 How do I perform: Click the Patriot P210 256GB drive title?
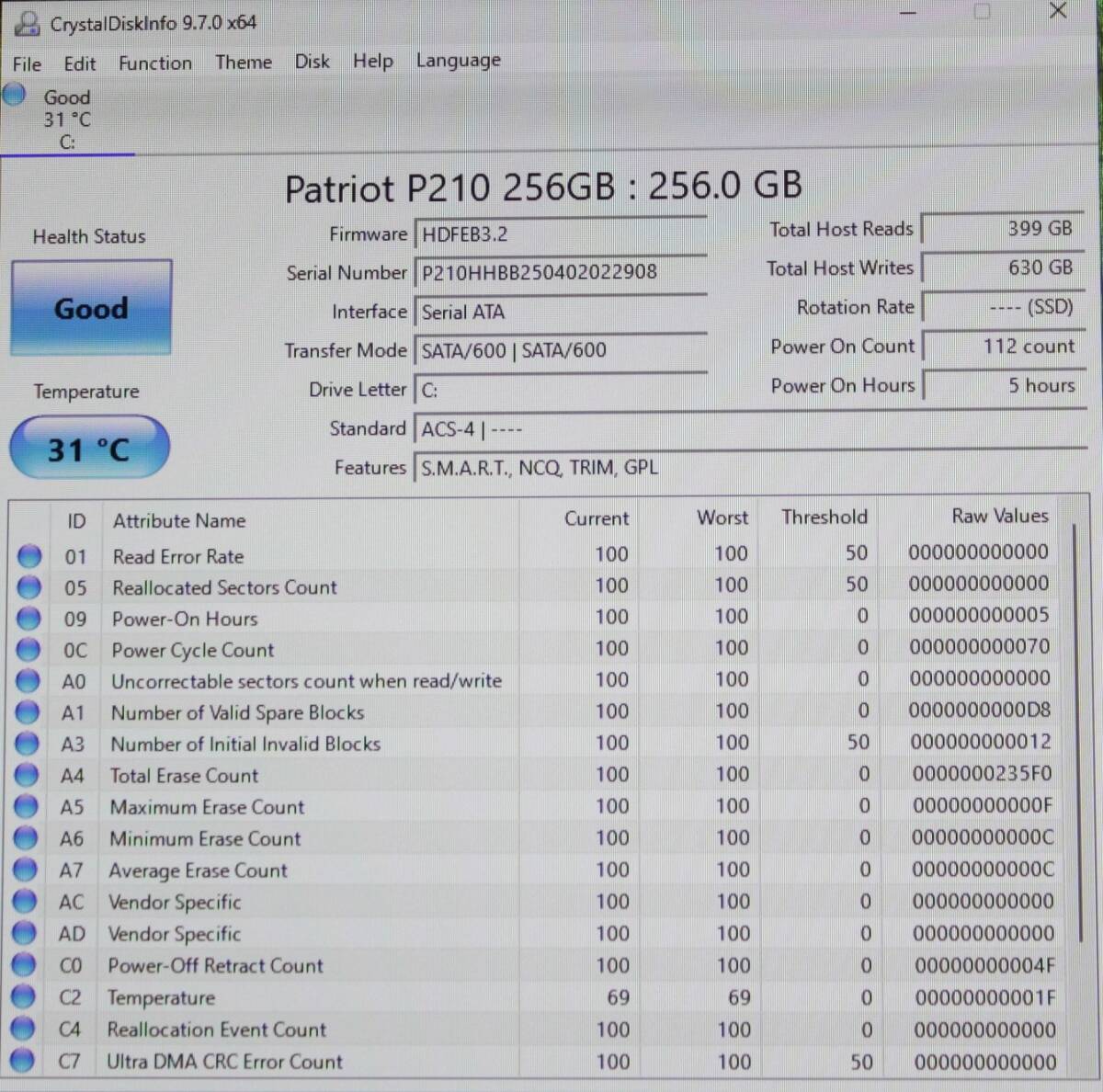tap(543, 188)
